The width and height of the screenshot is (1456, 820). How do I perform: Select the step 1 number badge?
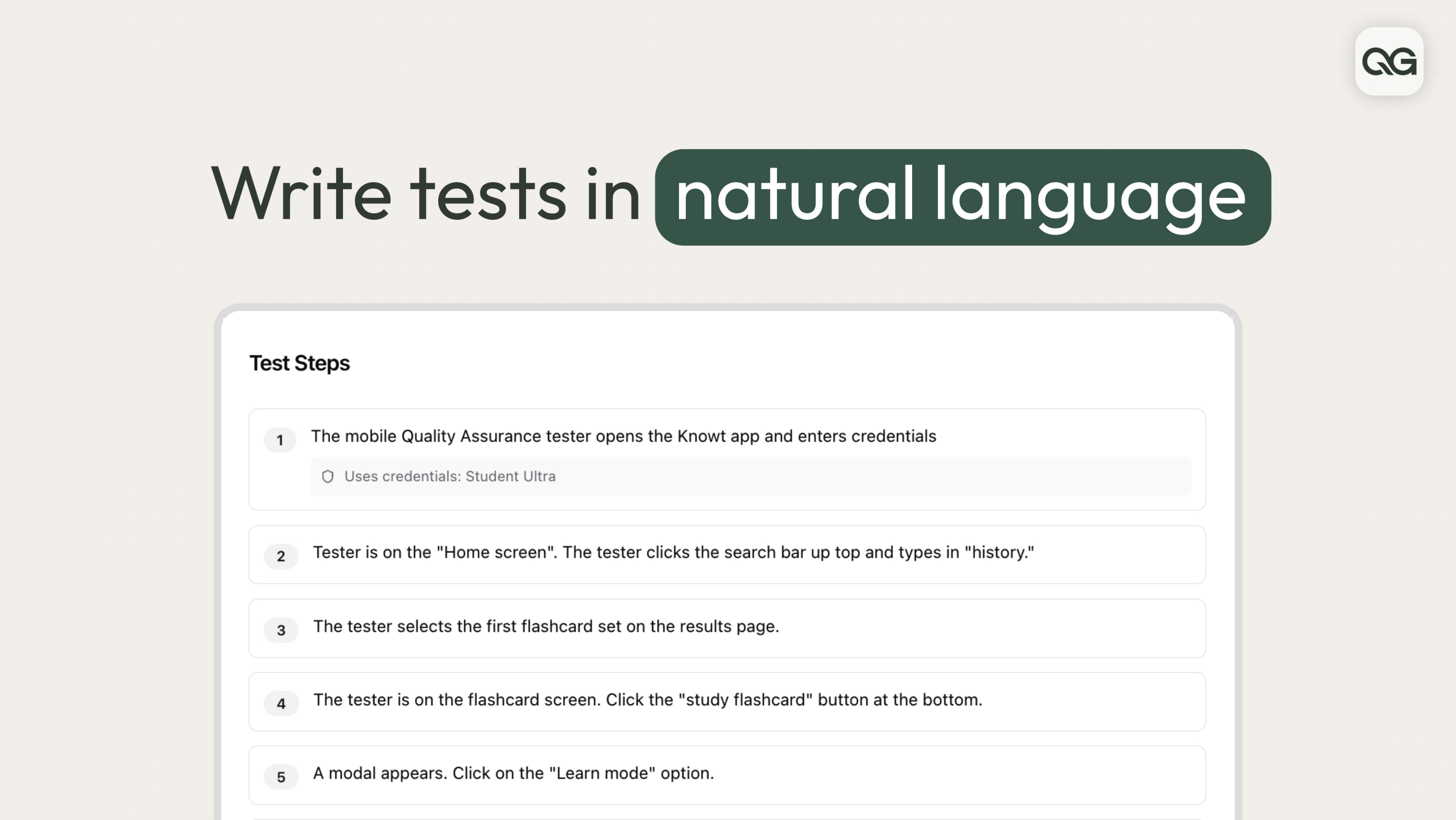(x=280, y=440)
